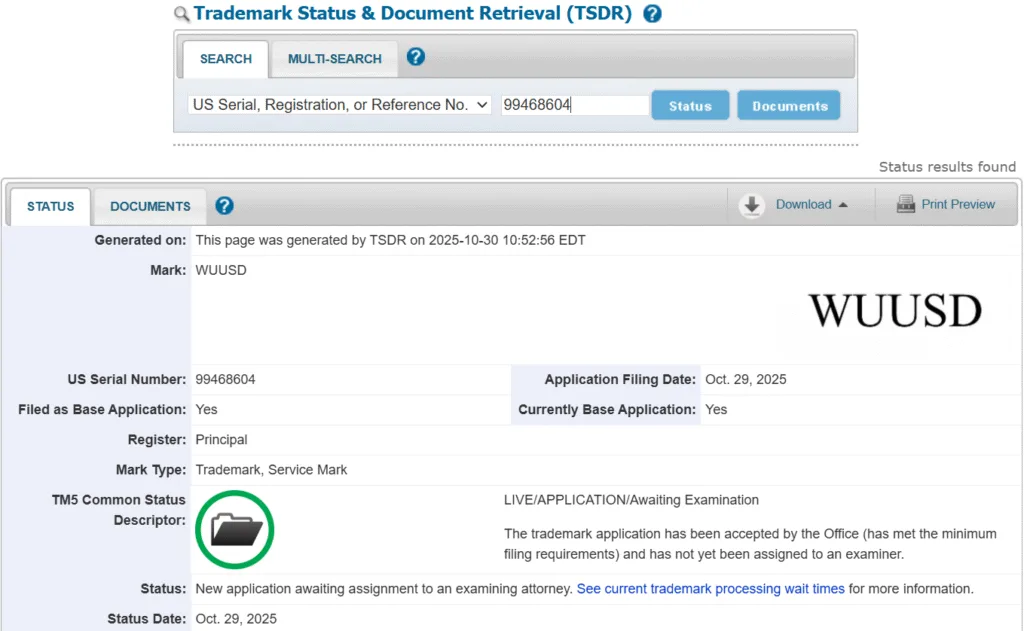The image size is (1024, 631).
Task: Open the DOCUMENTS tab in the results panel
Action: [x=149, y=206]
